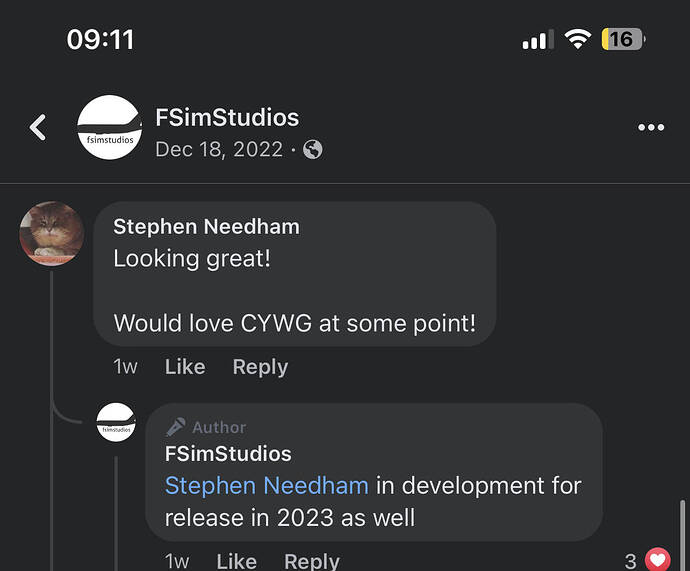Viewport: 690px width, 571px height.
Task: Tap the back chevron arrow
Action: [38, 127]
